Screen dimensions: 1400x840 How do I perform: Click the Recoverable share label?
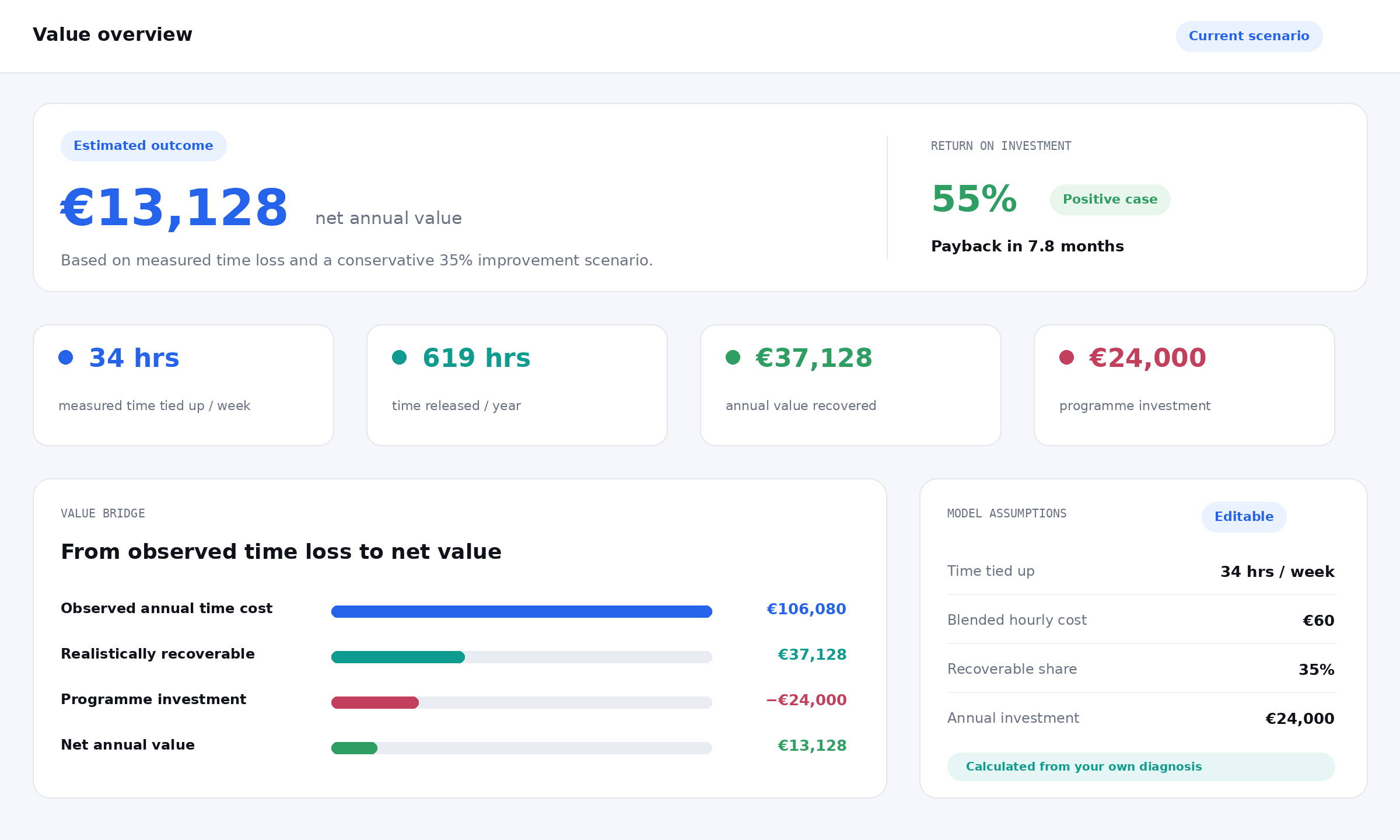click(1012, 669)
